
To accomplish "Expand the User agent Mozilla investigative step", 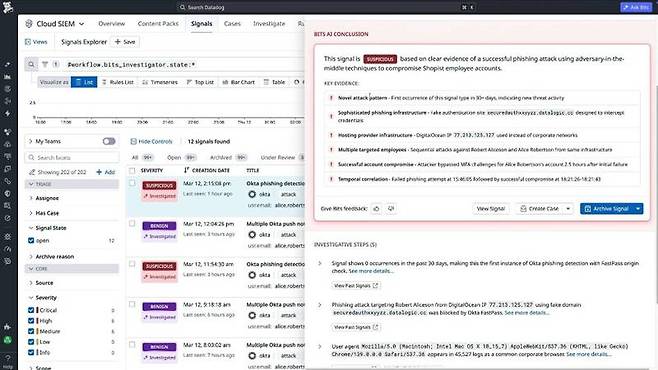I will pos(320,347).
